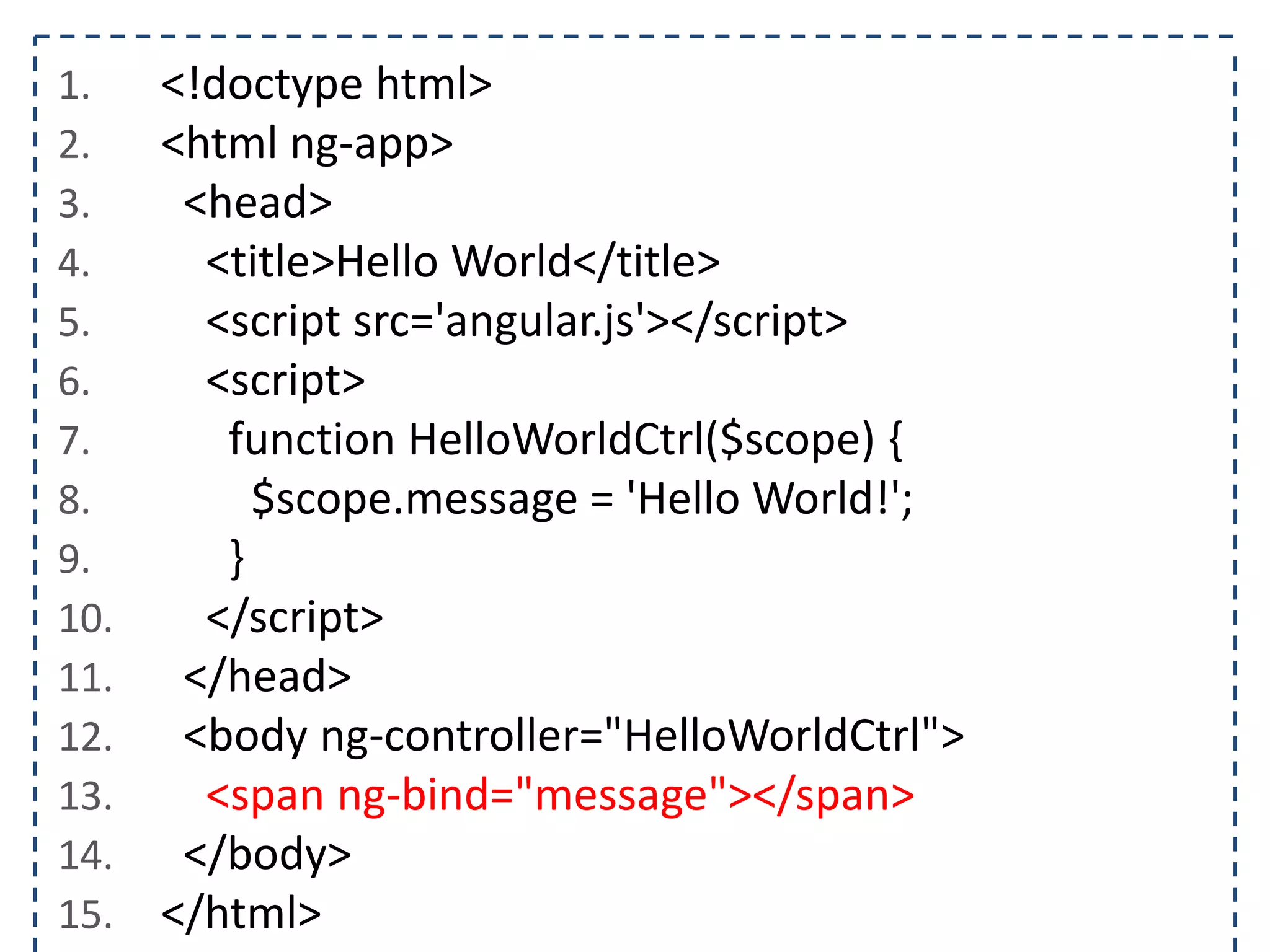Viewport: 1270px width, 952px height.
Task: Click the html ng-app opening tag
Action: click(307, 144)
